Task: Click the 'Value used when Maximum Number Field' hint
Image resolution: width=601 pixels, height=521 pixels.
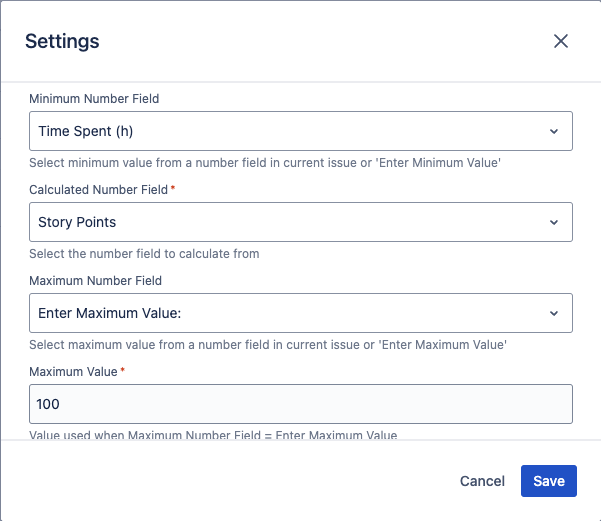Action: point(213,435)
